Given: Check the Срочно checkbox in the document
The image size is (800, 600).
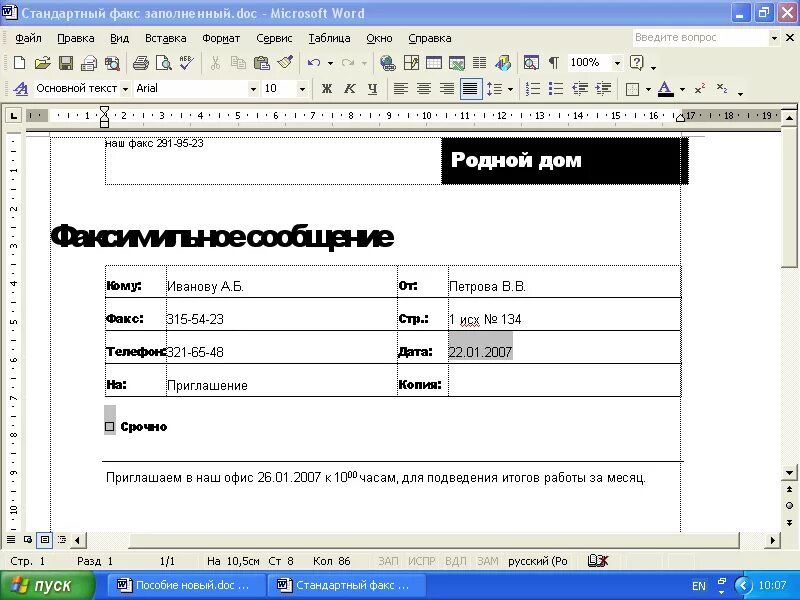Looking at the screenshot, I should coord(110,427).
